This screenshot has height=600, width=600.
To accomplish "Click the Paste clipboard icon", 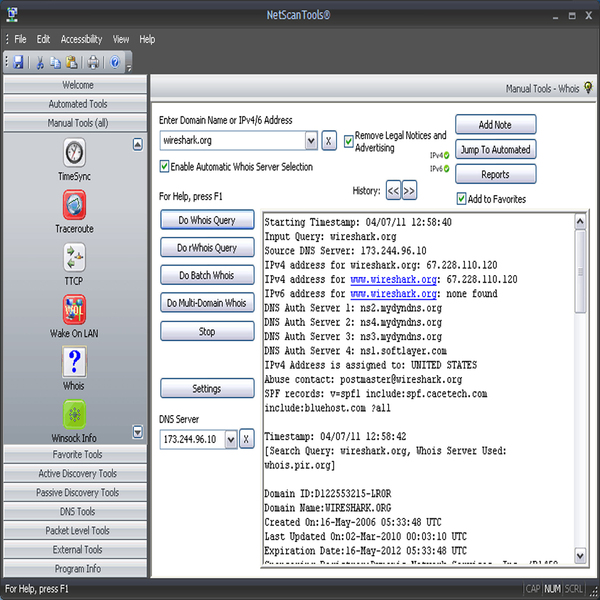I will point(72,62).
